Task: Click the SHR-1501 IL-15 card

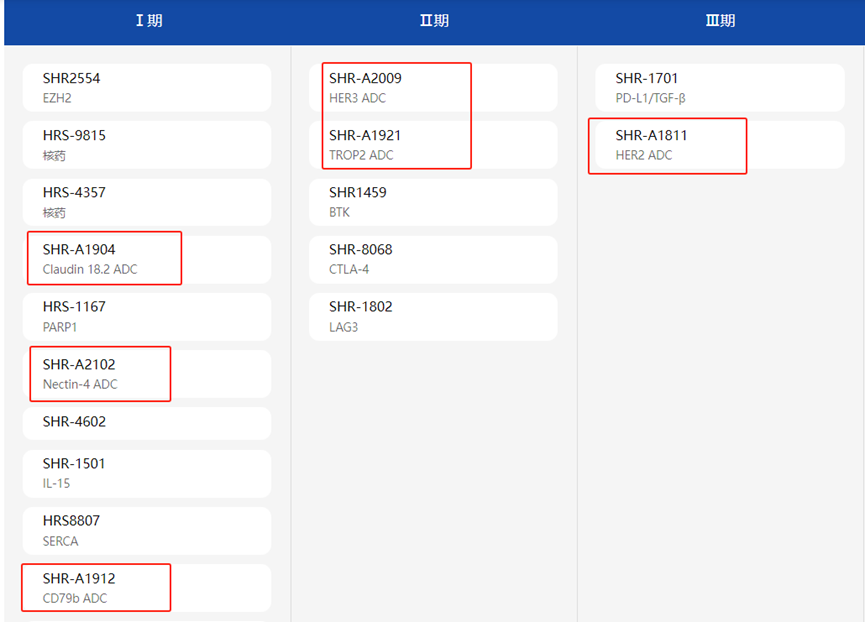Action: 147,474
